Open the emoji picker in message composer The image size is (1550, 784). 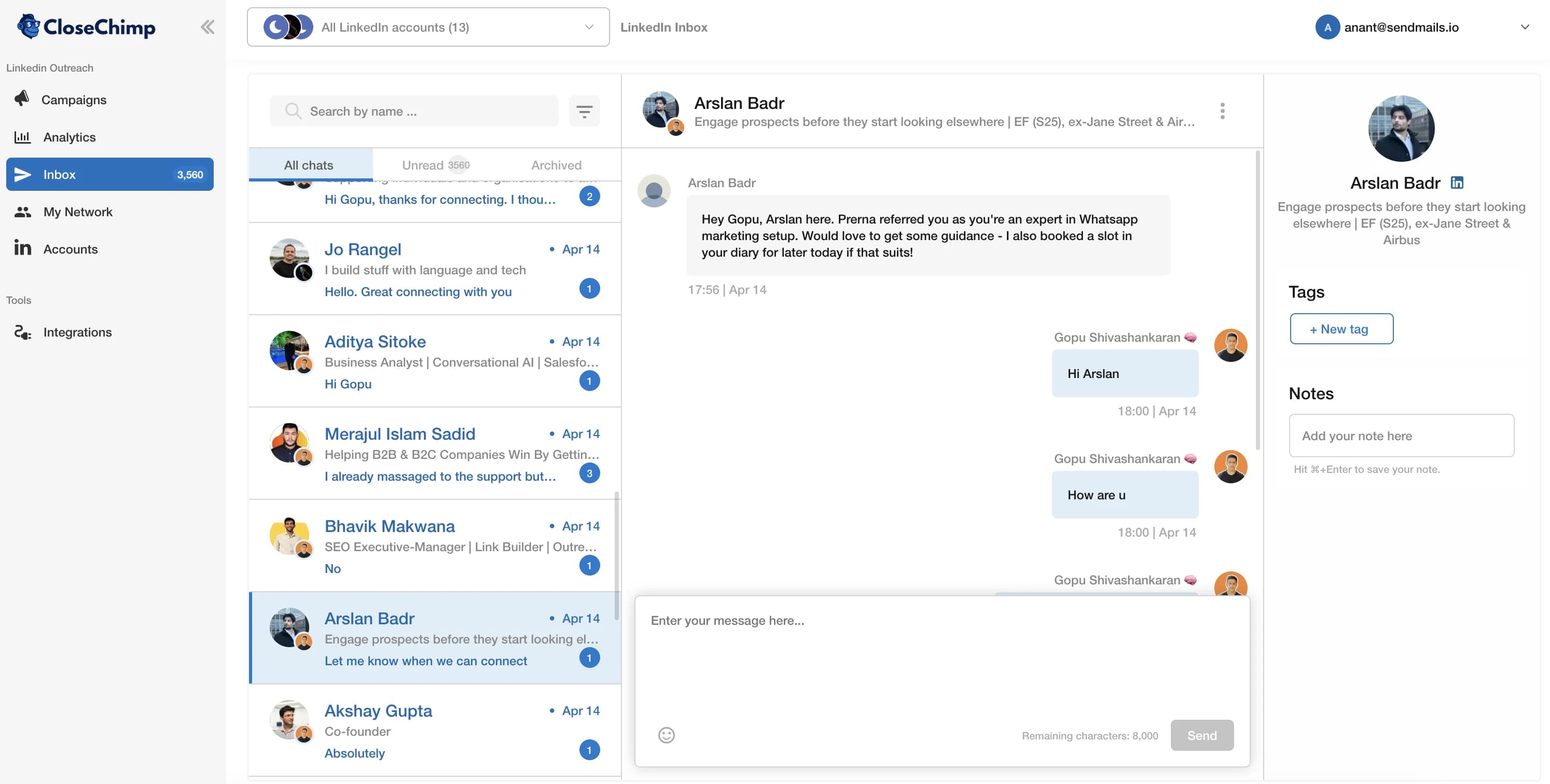666,735
